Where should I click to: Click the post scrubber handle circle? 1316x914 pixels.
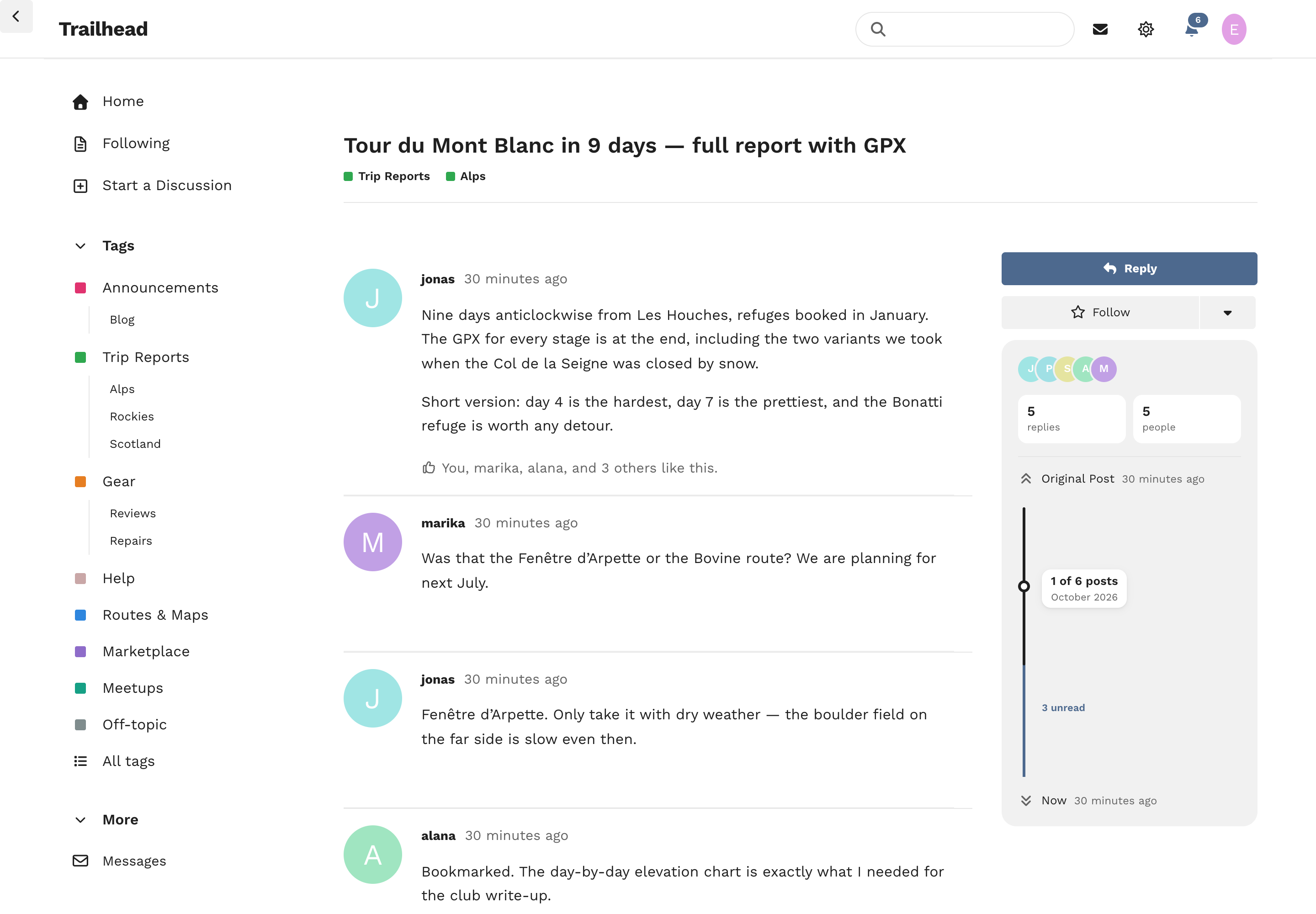(x=1024, y=586)
